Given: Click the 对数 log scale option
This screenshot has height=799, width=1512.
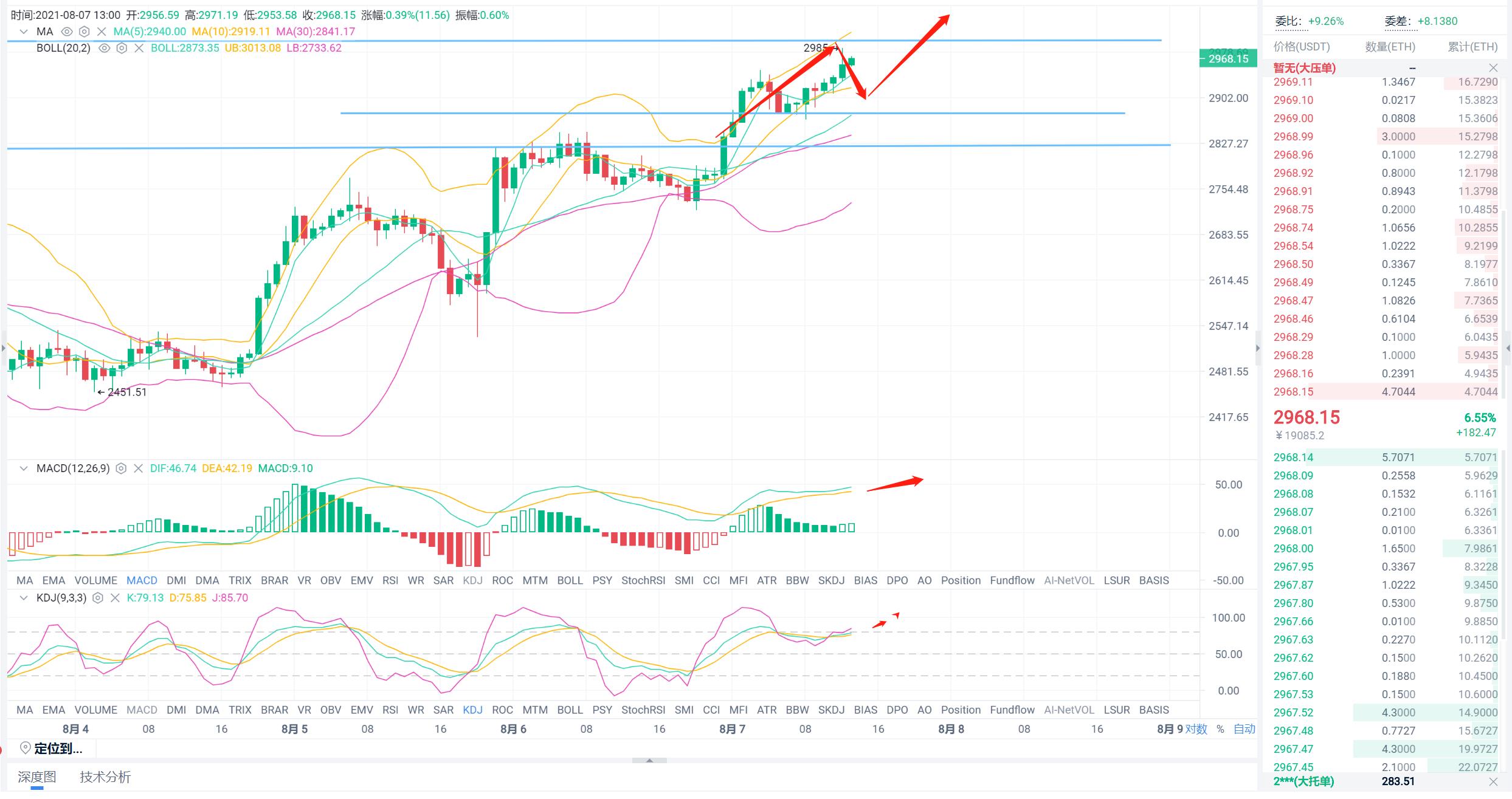Looking at the screenshot, I should [x=1196, y=729].
